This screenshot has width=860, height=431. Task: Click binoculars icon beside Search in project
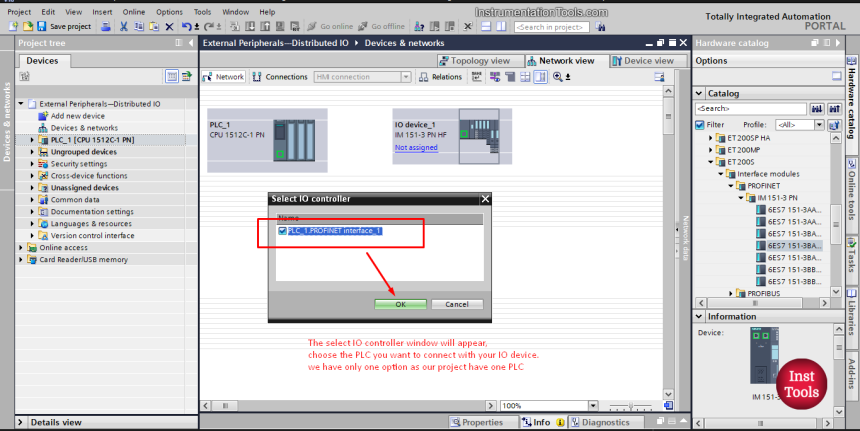(x=601, y=26)
